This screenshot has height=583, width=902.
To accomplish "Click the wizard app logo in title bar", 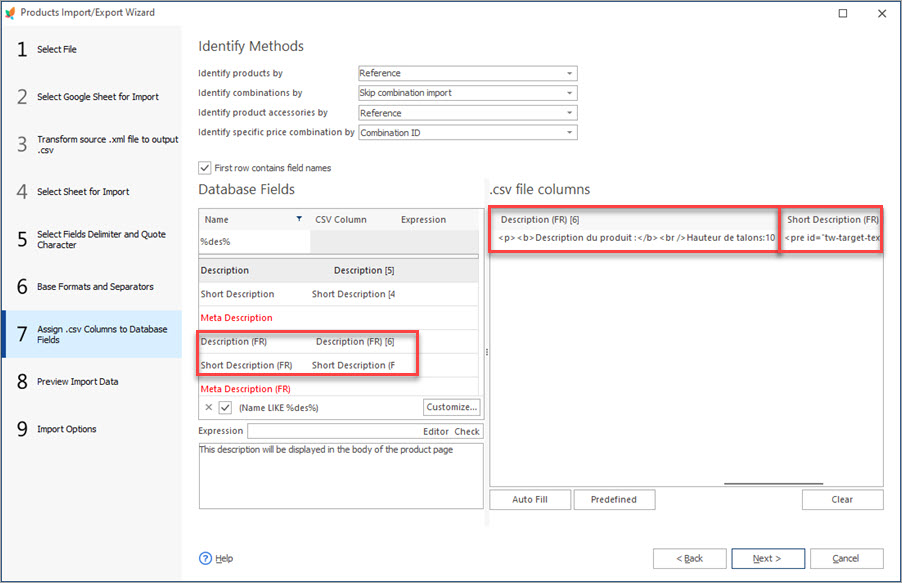I will (10, 13).
